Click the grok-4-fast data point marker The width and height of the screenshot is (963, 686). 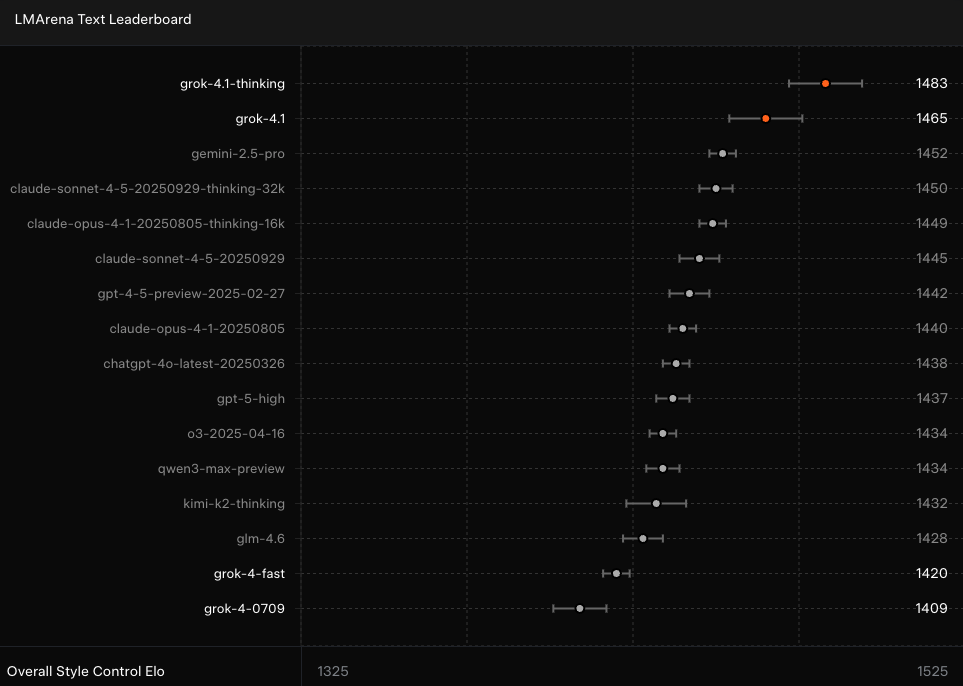pos(616,574)
